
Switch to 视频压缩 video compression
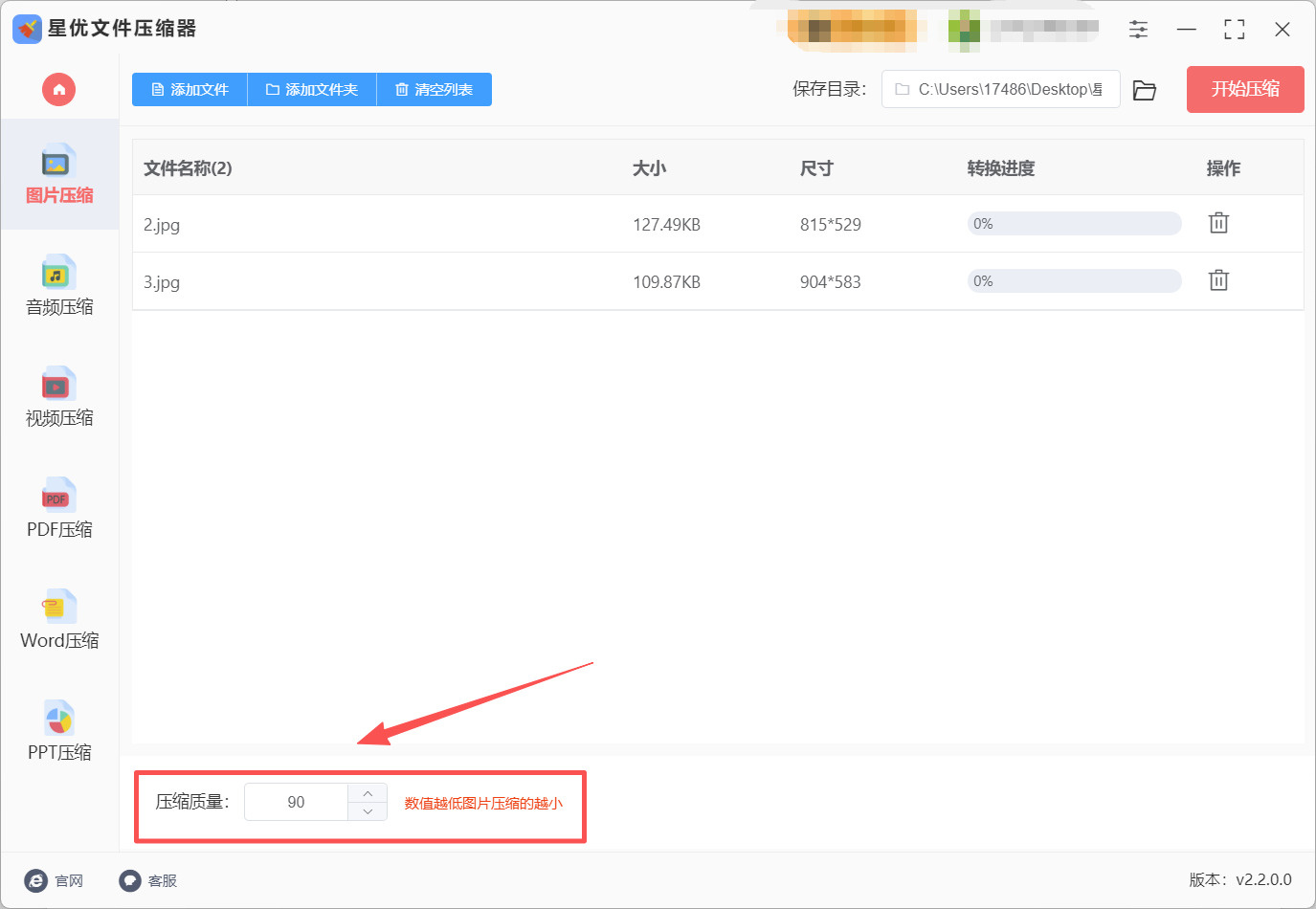[59, 397]
